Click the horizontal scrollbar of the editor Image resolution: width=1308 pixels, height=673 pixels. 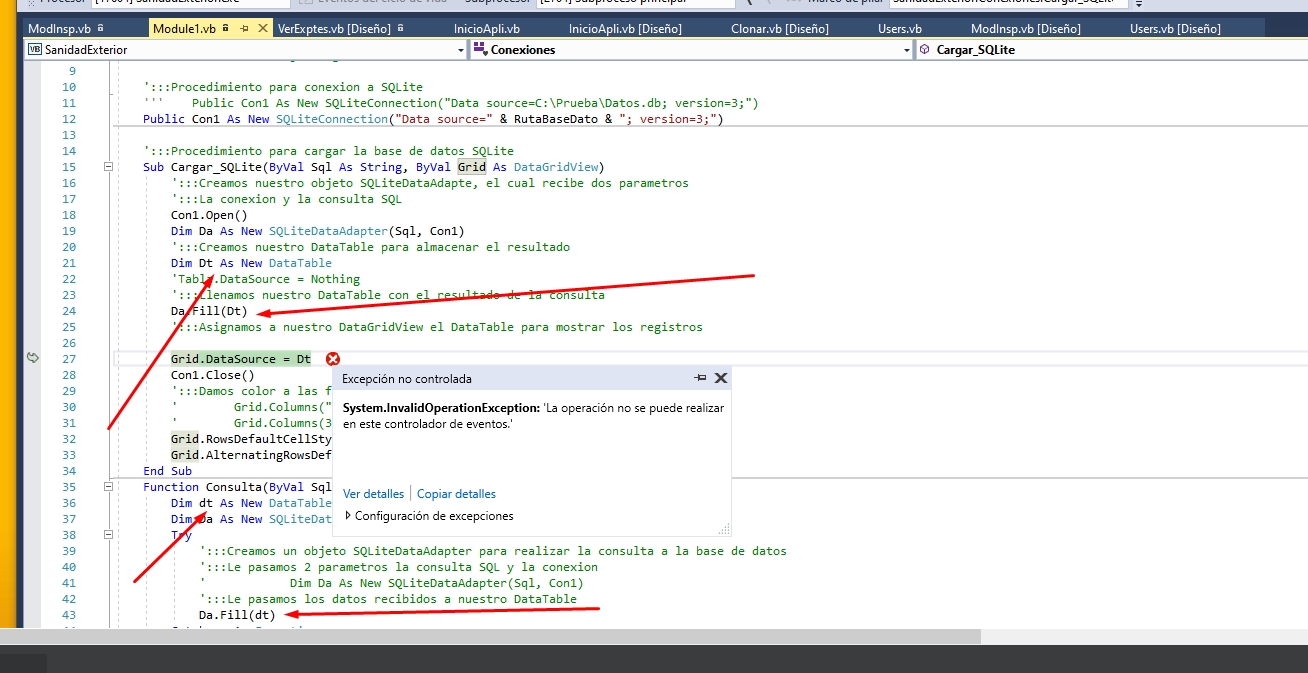pyautogui.click(x=490, y=637)
